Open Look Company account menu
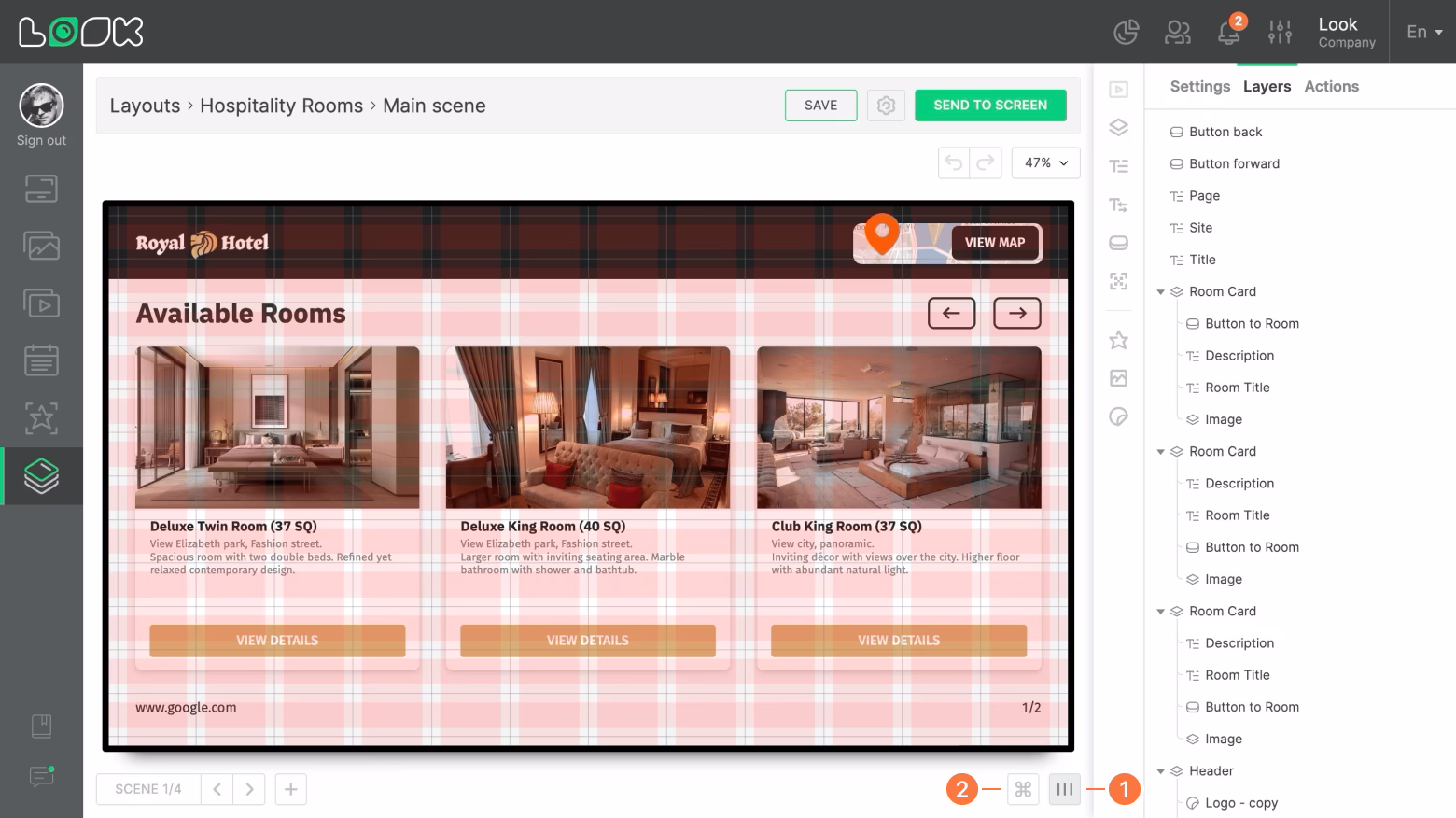This screenshot has height=818, width=1456. (1347, 32)
